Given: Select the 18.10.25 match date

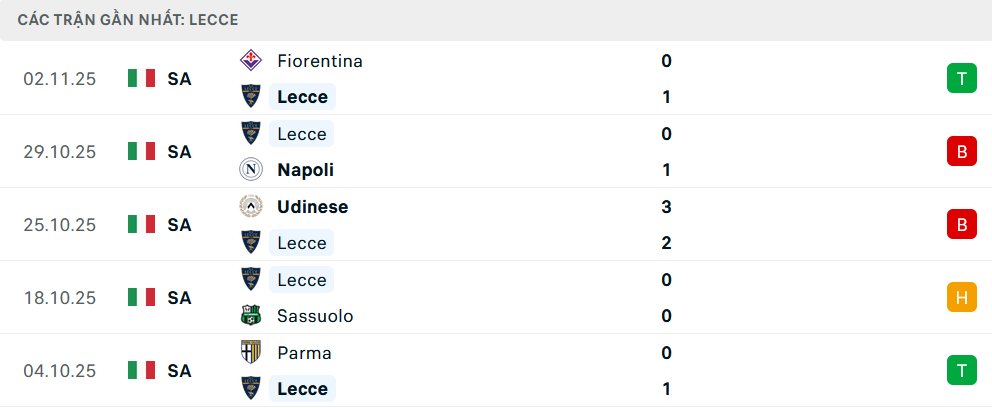Looking at the screenshot, I should (x=60, y=298).
